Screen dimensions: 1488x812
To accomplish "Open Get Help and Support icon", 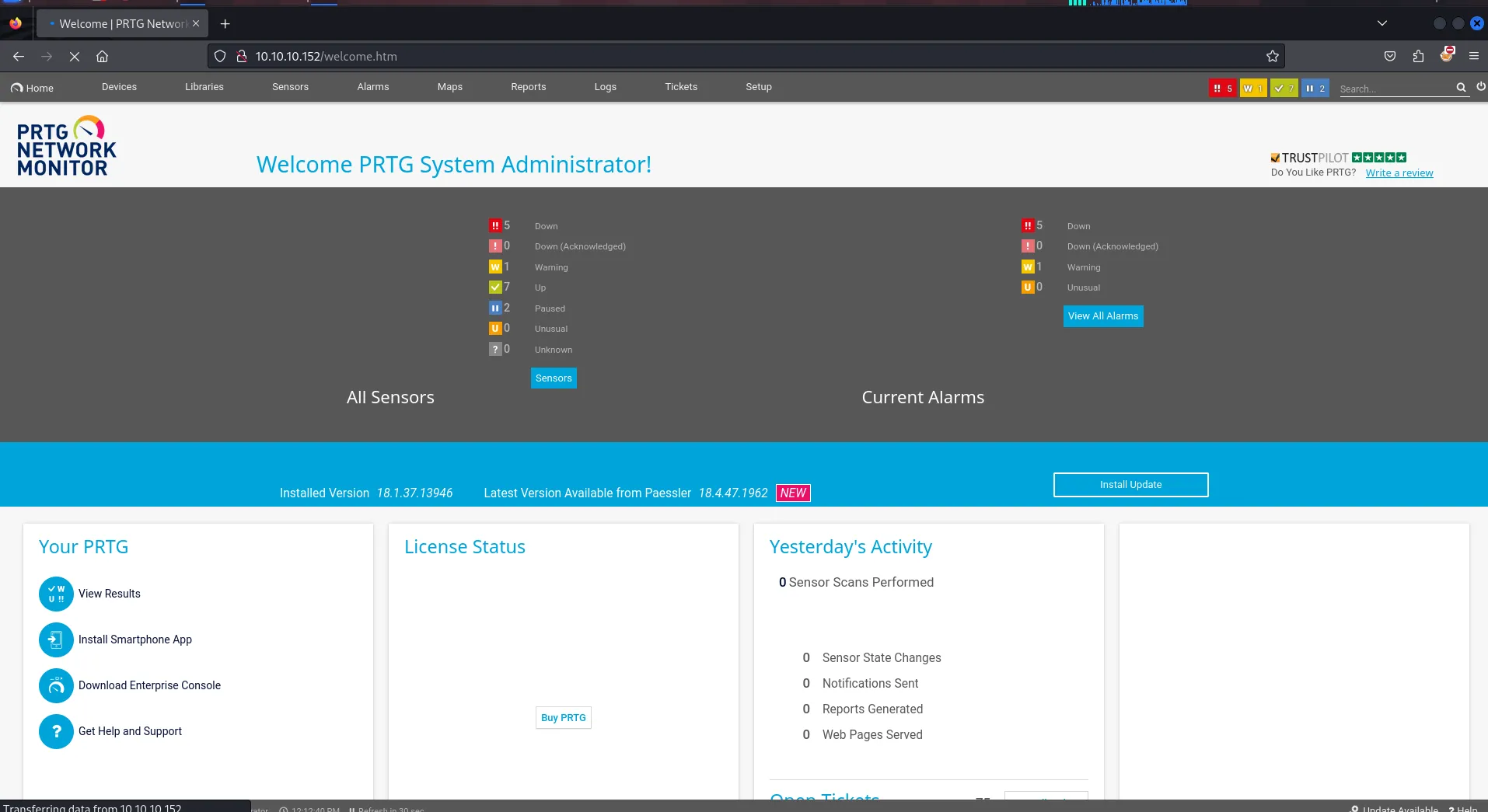I will tap(56, 731).
